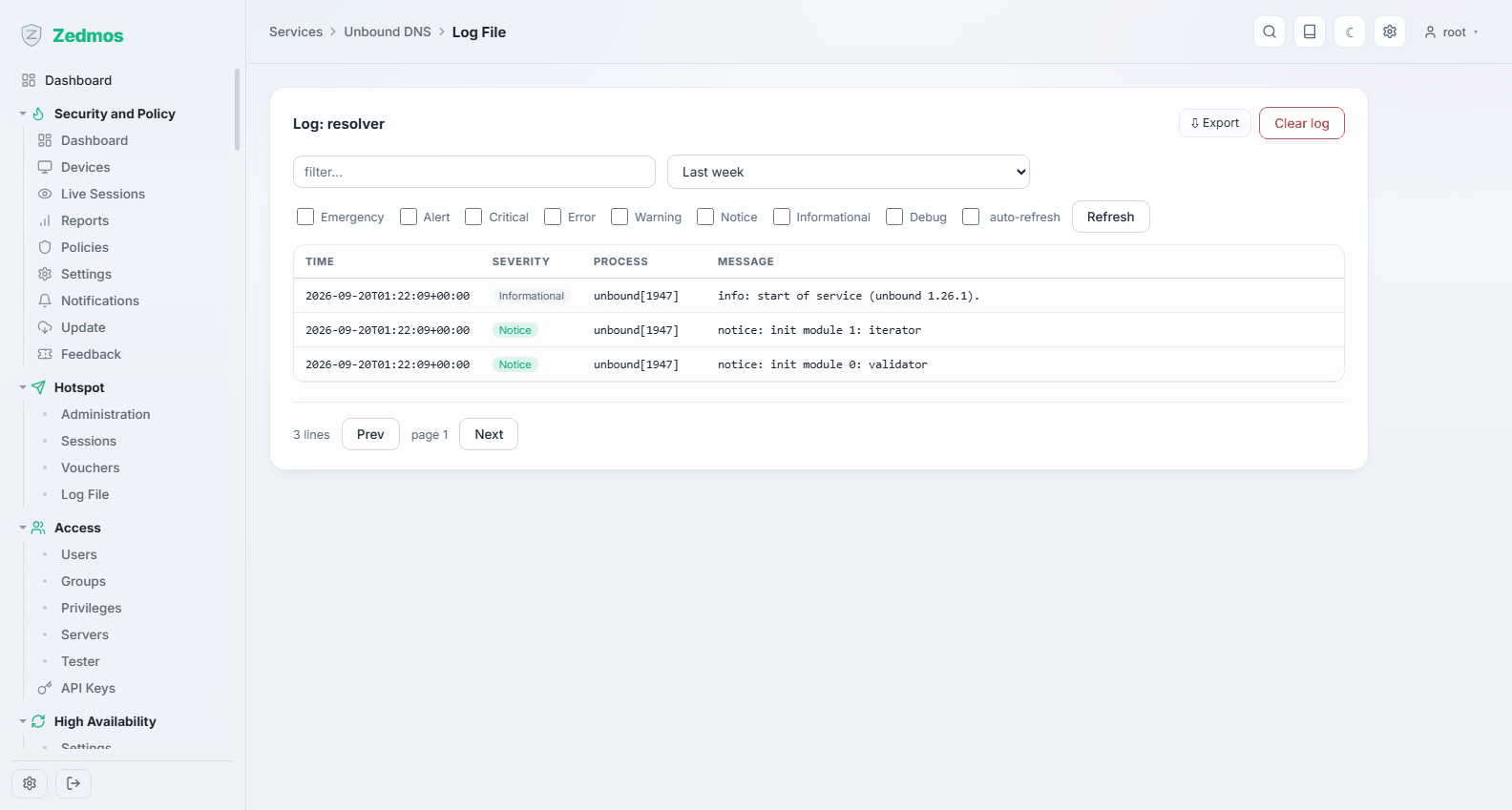Click the Security sub-Dashboard grid icon

(x=45, y=140)
